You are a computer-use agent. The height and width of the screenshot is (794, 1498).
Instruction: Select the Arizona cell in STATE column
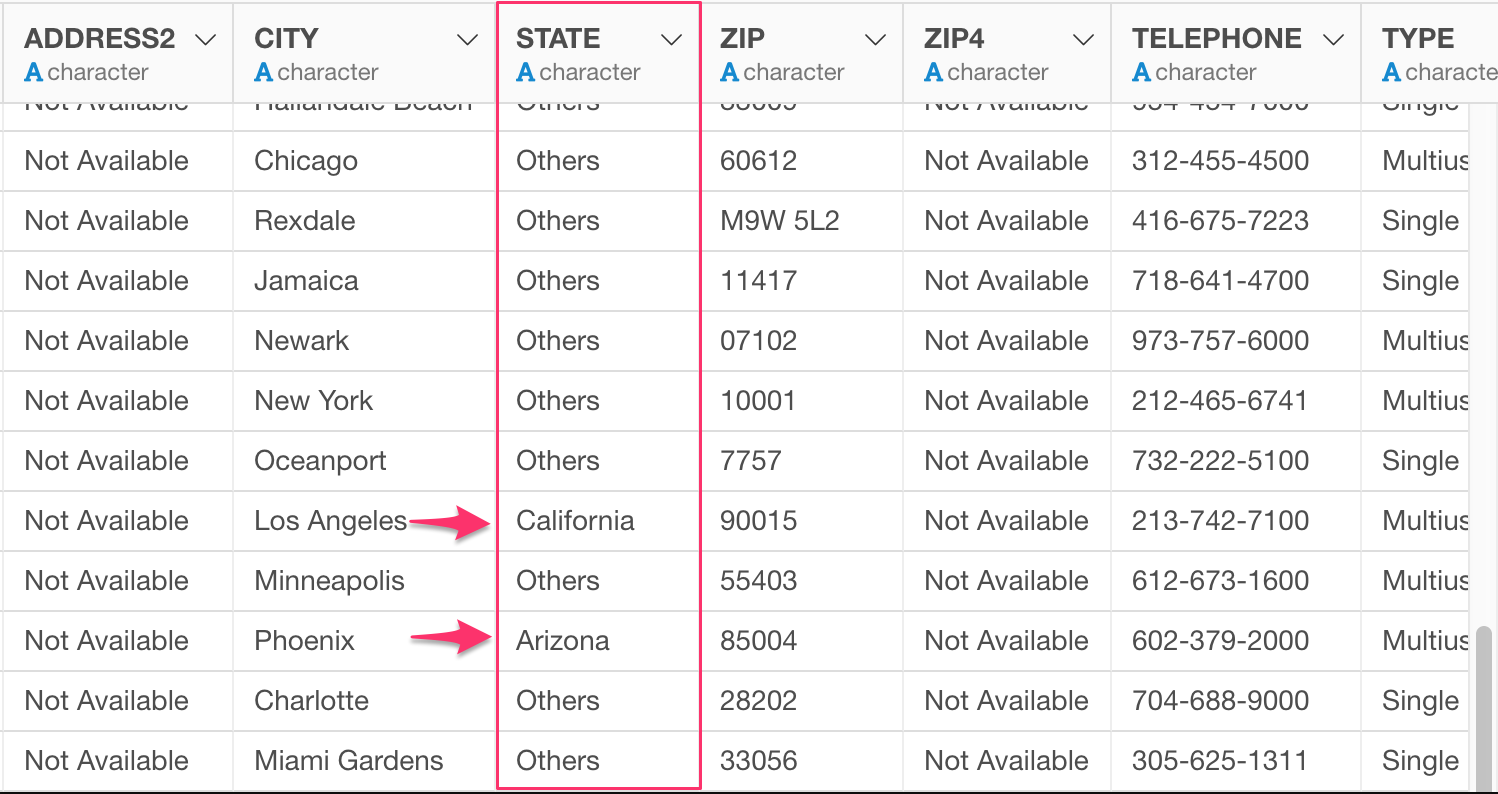pyautogui.click(x=599, y=641)
